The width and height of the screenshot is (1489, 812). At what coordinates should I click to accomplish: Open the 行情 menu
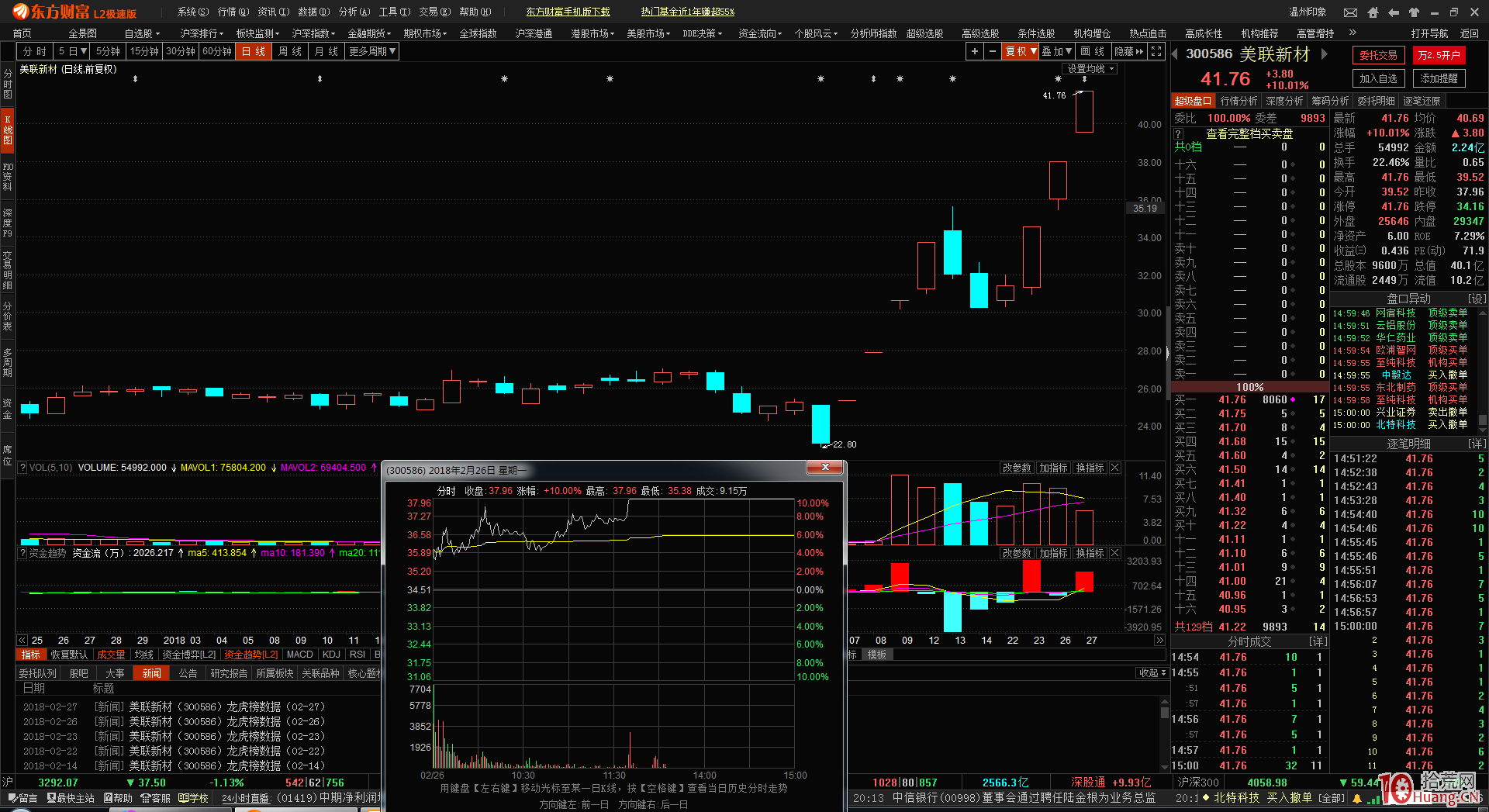click(233, 12)
